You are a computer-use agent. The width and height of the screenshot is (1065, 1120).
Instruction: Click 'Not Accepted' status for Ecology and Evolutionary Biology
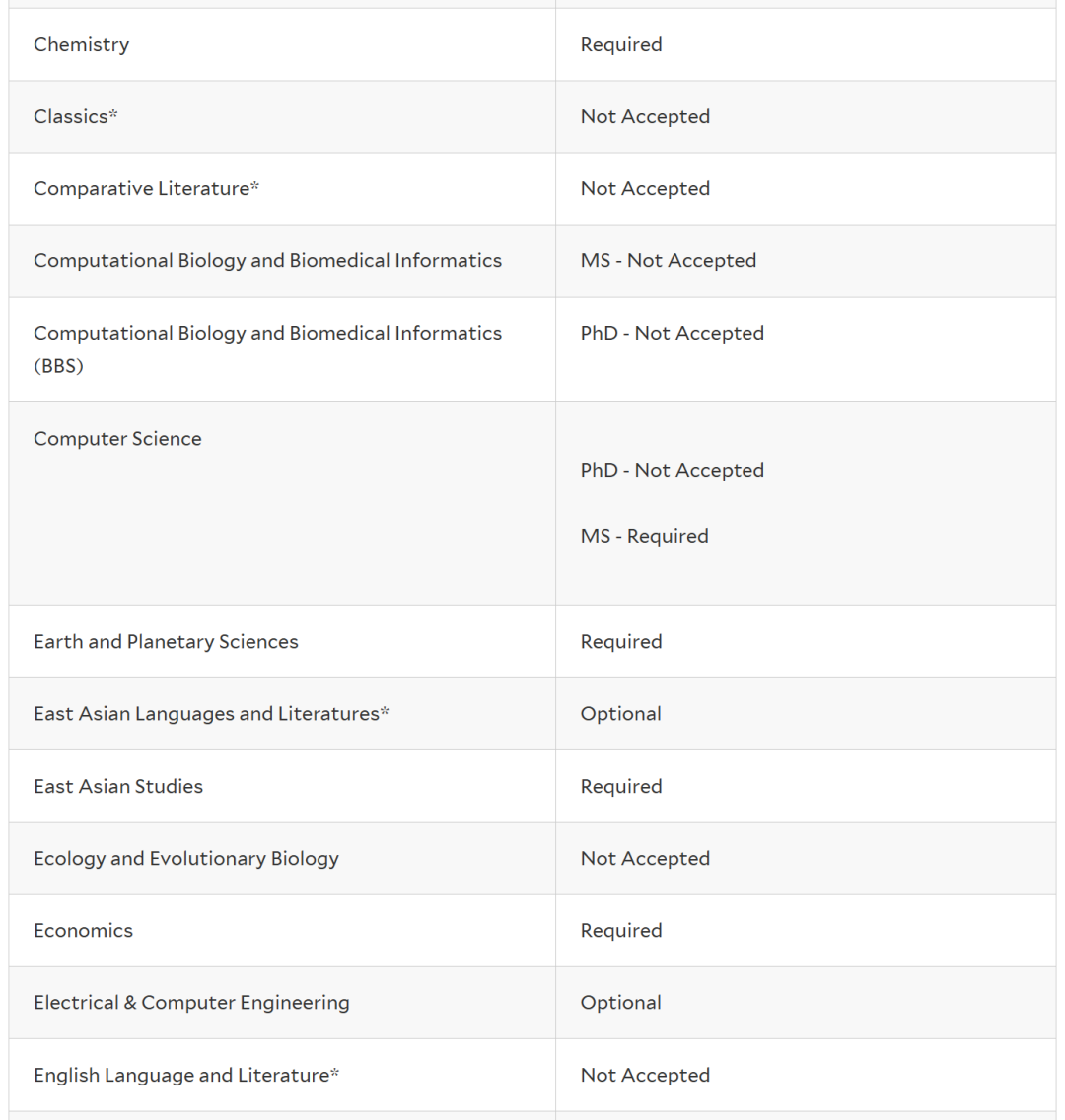[x=645, y=859]
